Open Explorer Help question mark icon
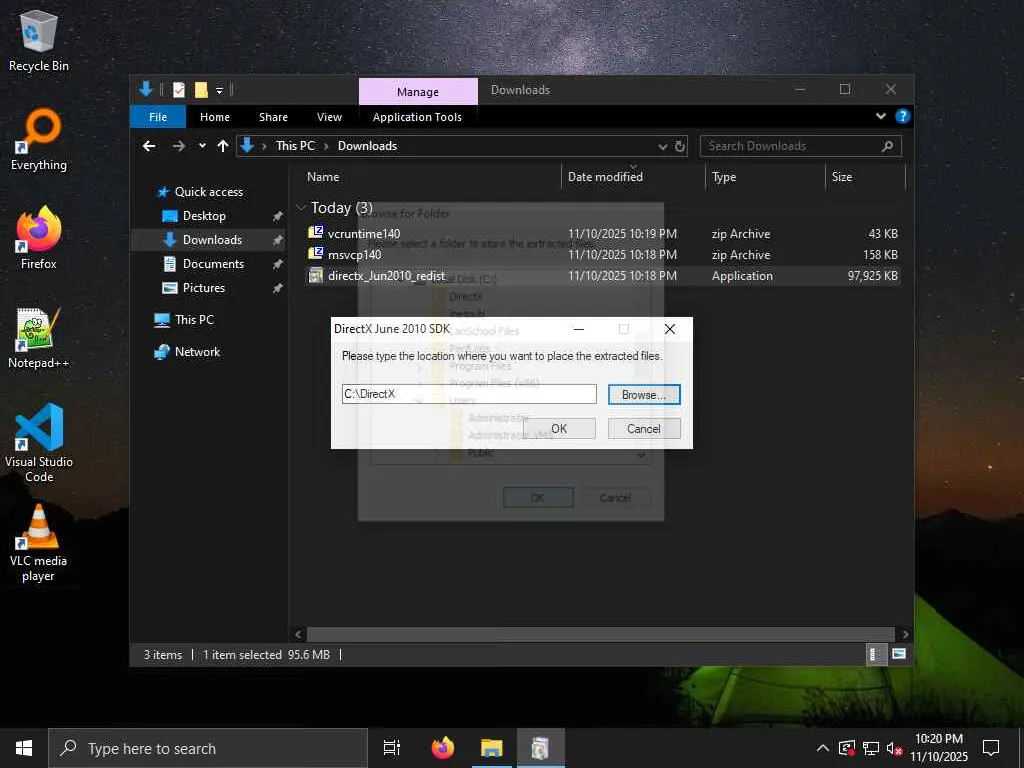The image size is (1024, 768). (903, 116)
